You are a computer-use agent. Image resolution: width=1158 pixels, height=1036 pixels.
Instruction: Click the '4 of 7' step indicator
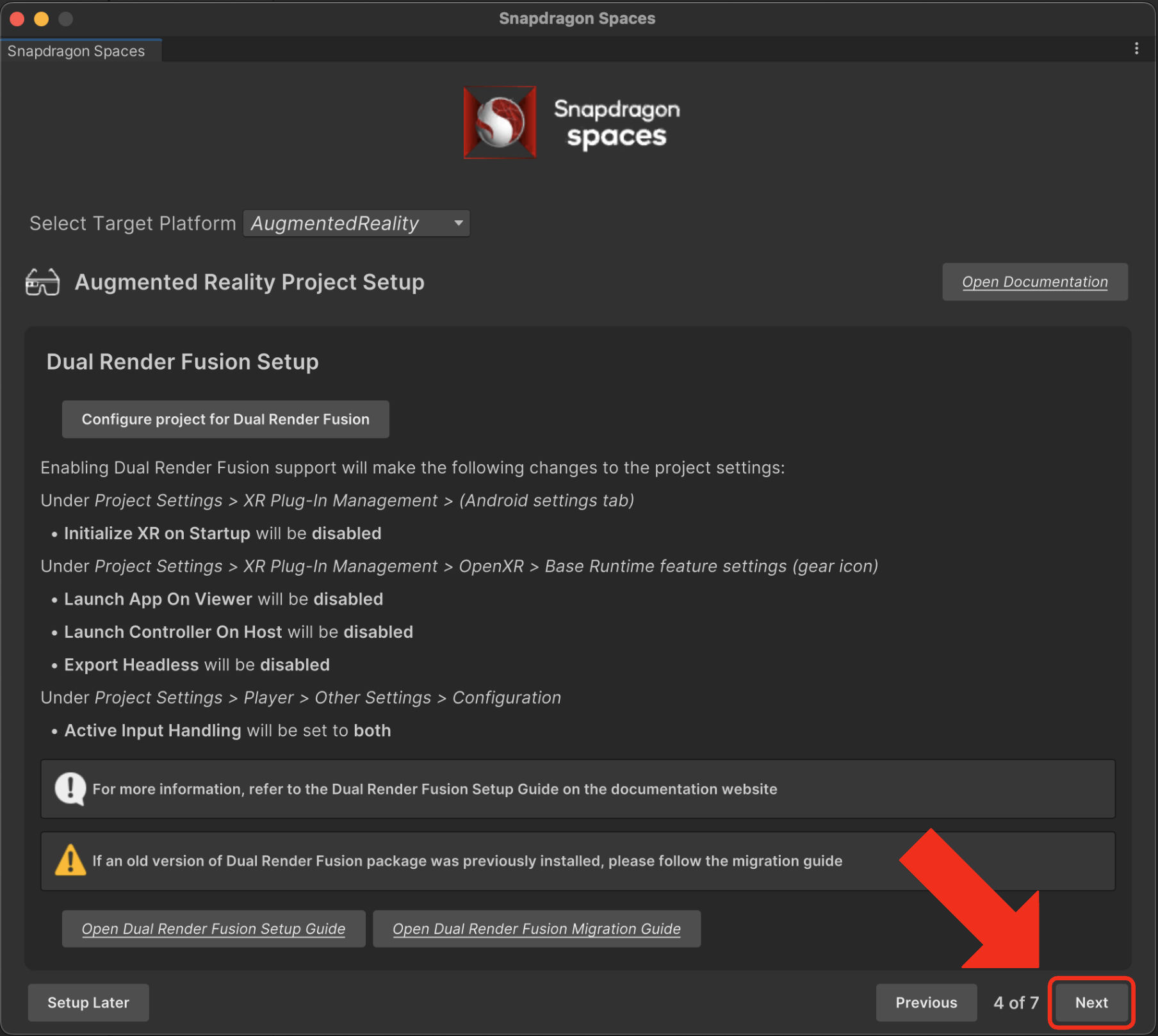pyautogui.click(x=1016, y=1003)
